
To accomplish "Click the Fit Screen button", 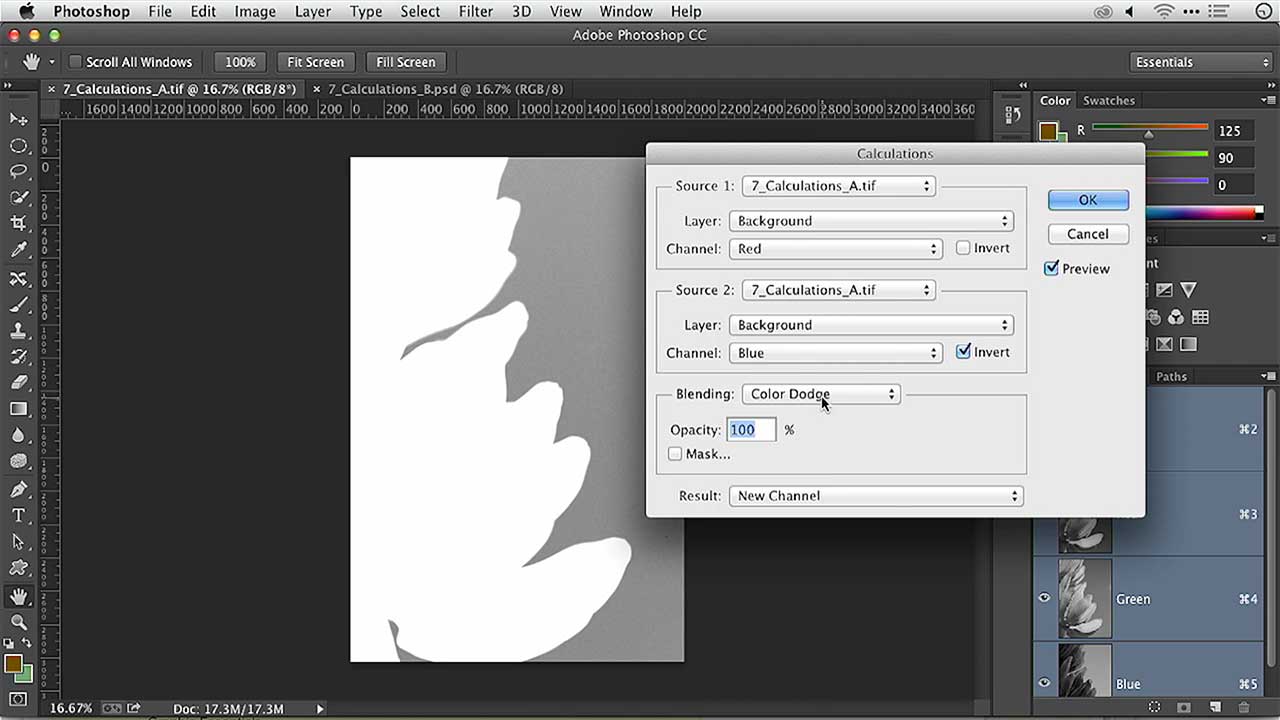I will coord(315,61).
